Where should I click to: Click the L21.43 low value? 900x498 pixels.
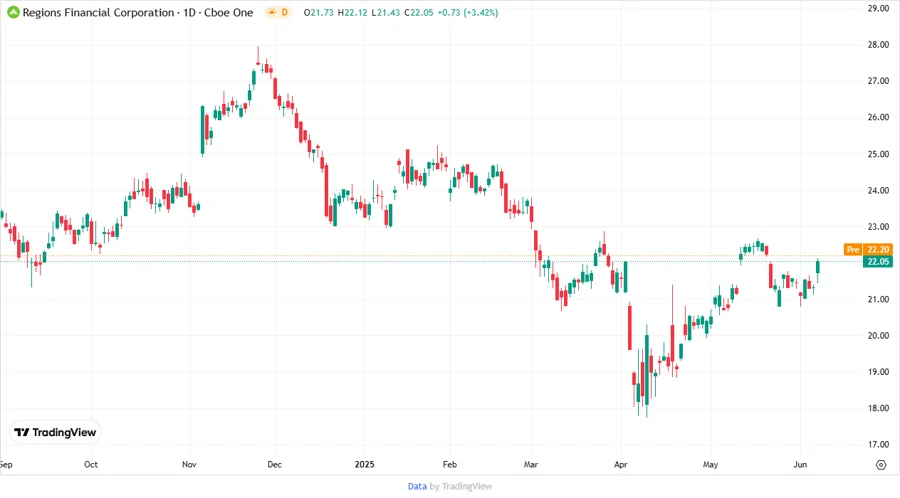pos(386,13)
